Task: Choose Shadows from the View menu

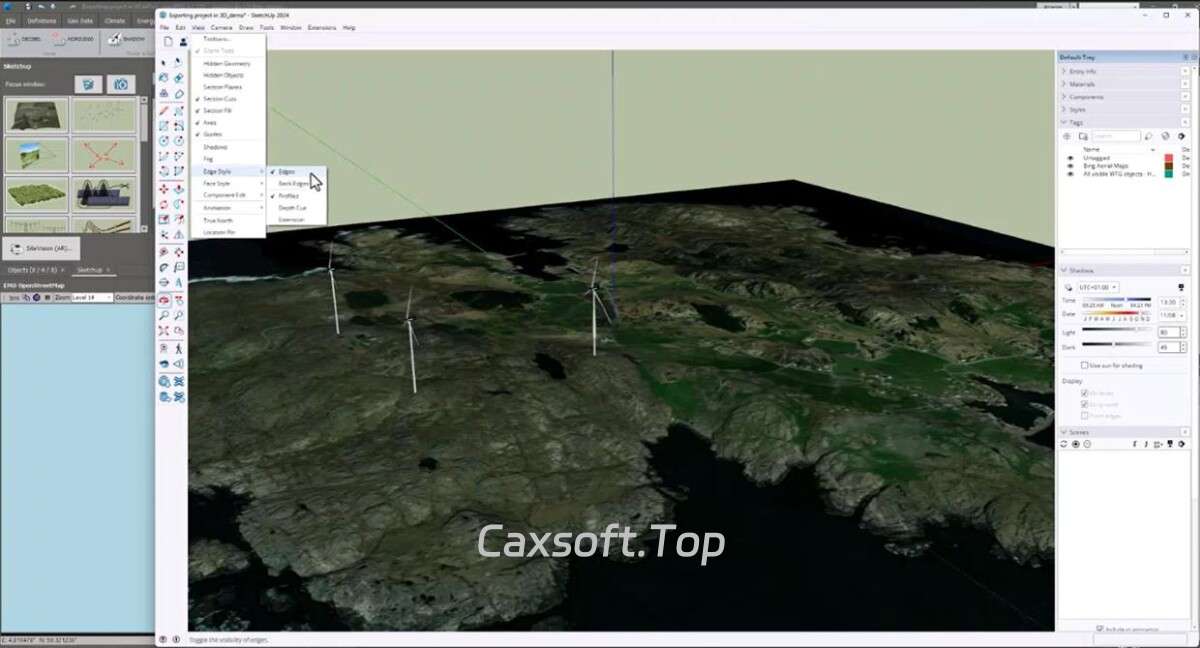Action: click(x=215, y=147)
